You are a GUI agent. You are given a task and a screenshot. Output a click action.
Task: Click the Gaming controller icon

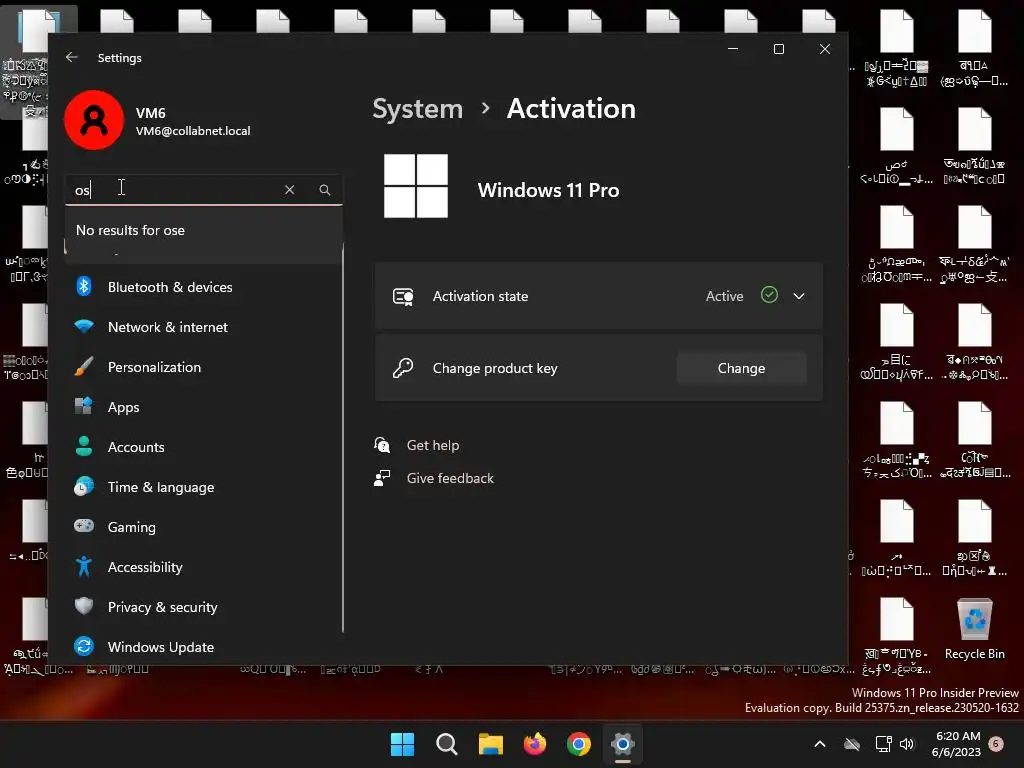click(84, 526)
